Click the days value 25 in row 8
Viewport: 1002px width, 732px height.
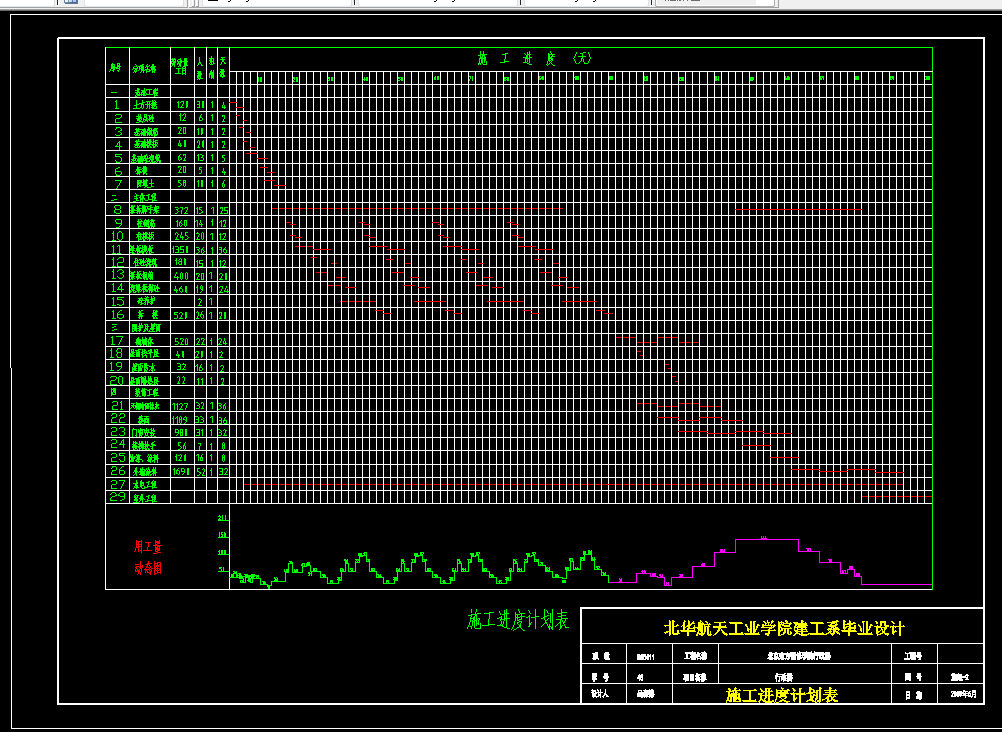[x=224, y=210]
